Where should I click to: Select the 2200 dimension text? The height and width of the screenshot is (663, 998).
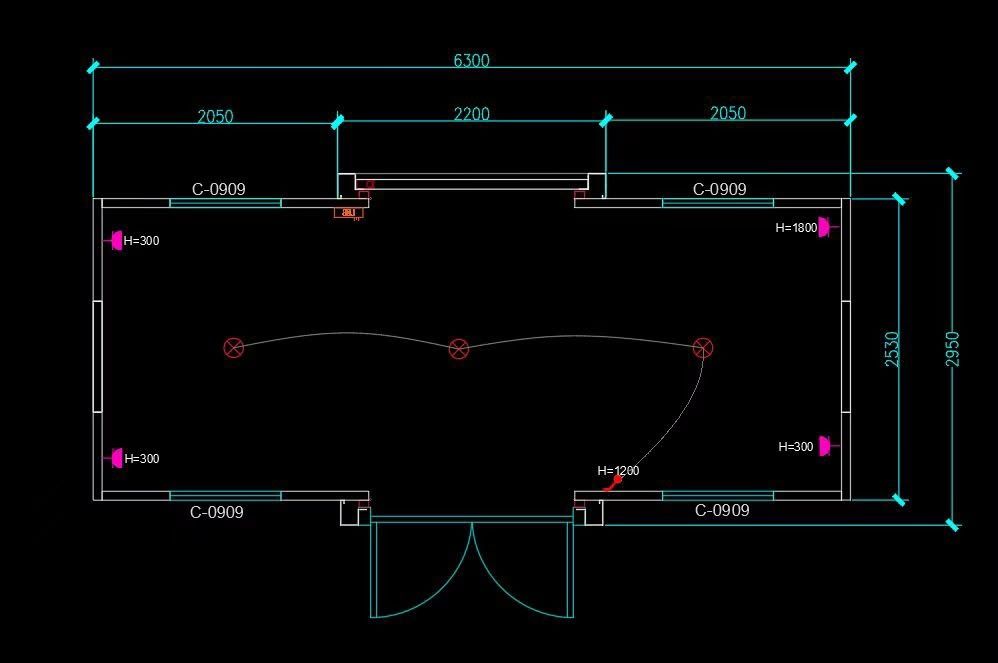pos(472,114)
